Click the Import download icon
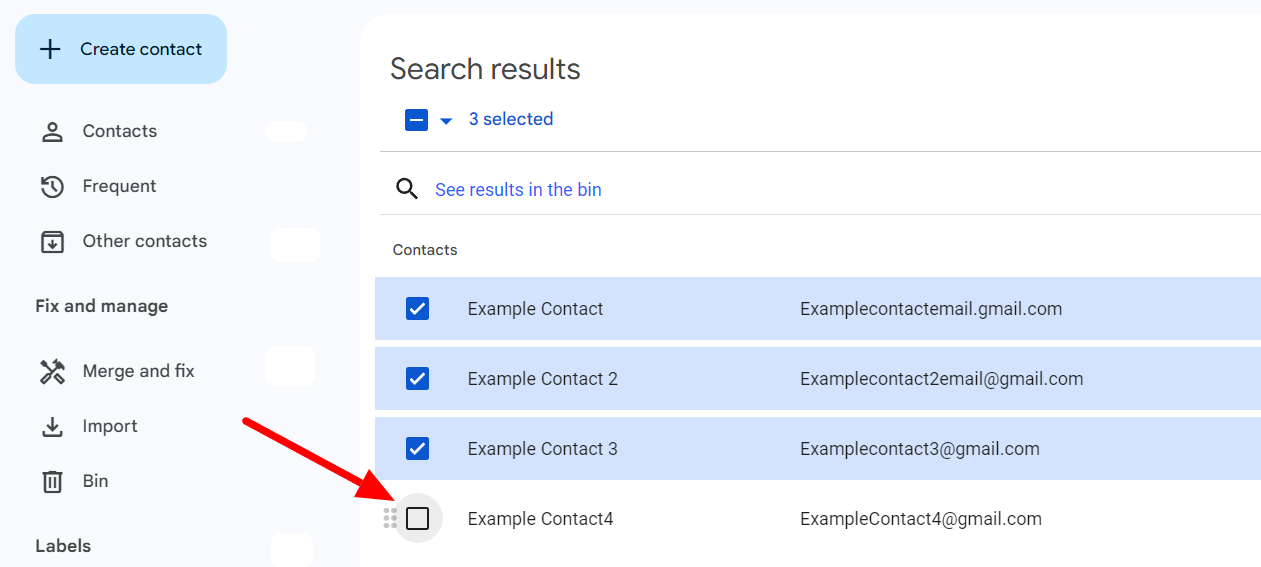The image size is (1261, 567). pos(51,427)
